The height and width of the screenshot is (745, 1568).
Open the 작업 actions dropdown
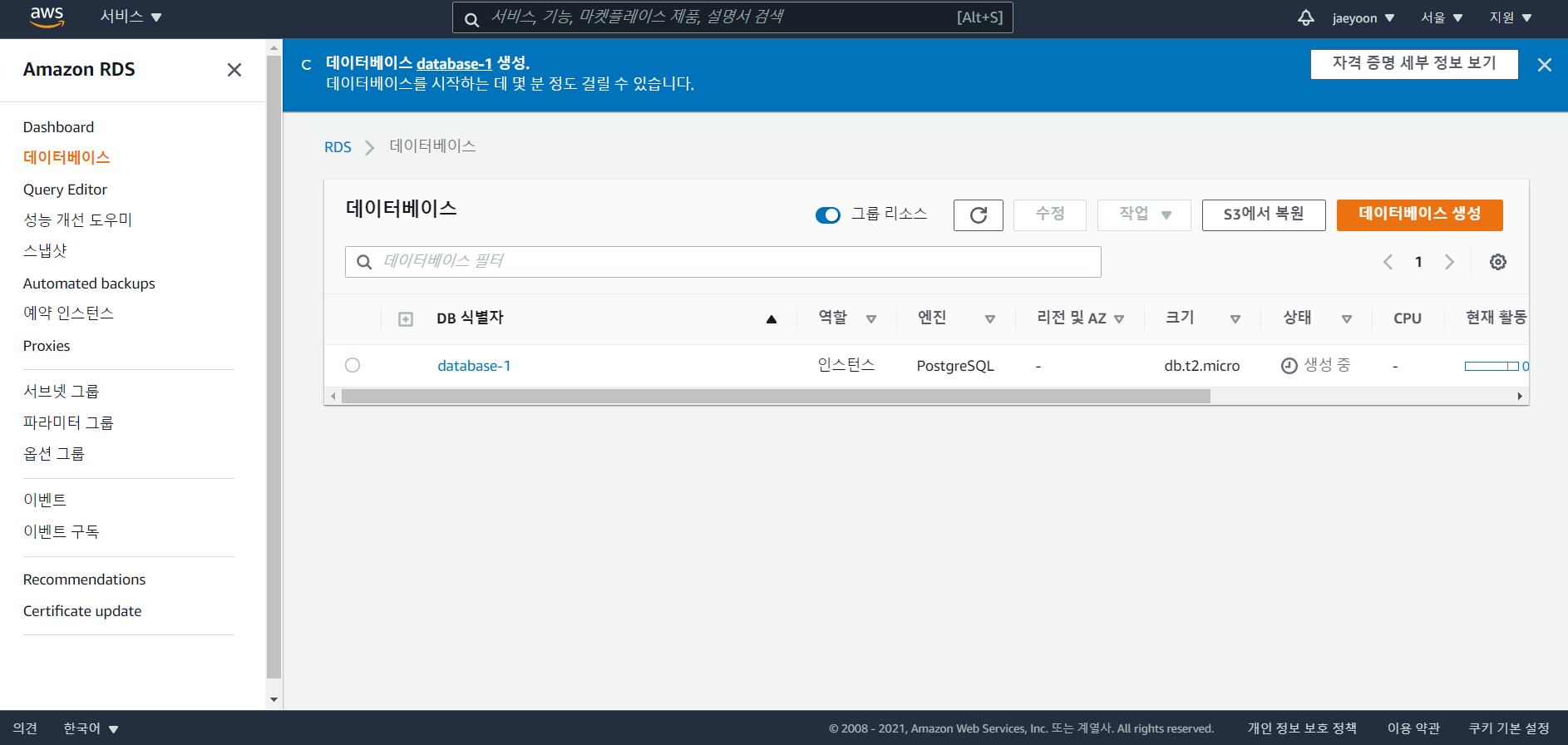click(x=1144, y=215)
